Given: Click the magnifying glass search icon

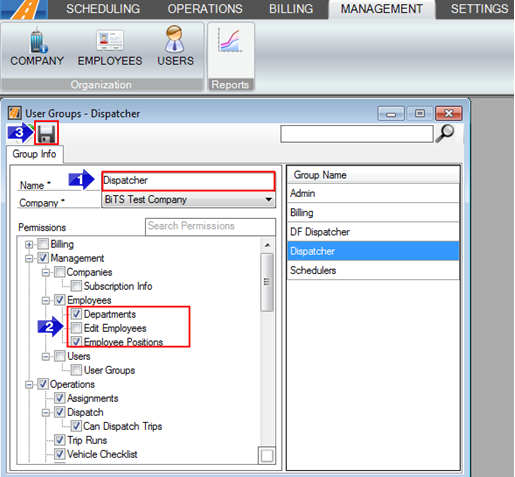Looking at the screenshot, I should pos(445,133).
